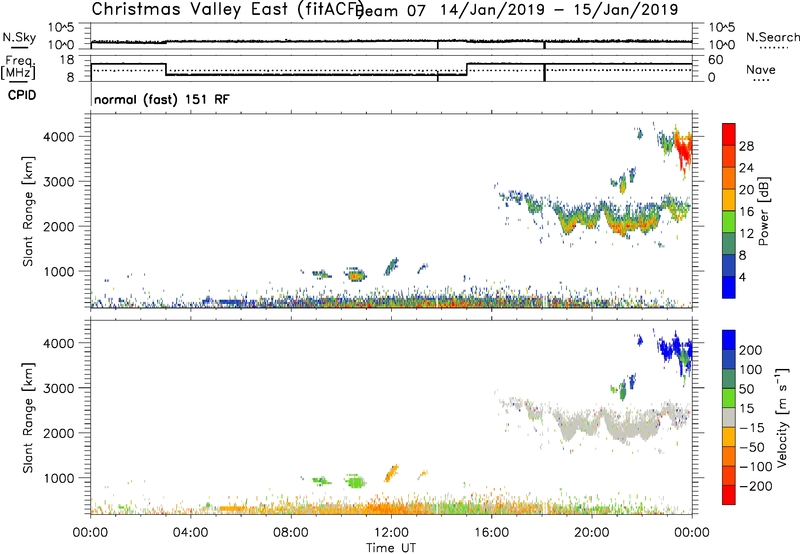
Task: Click the red high-power echo patch near 4000 km
Action: coord(683,150)
